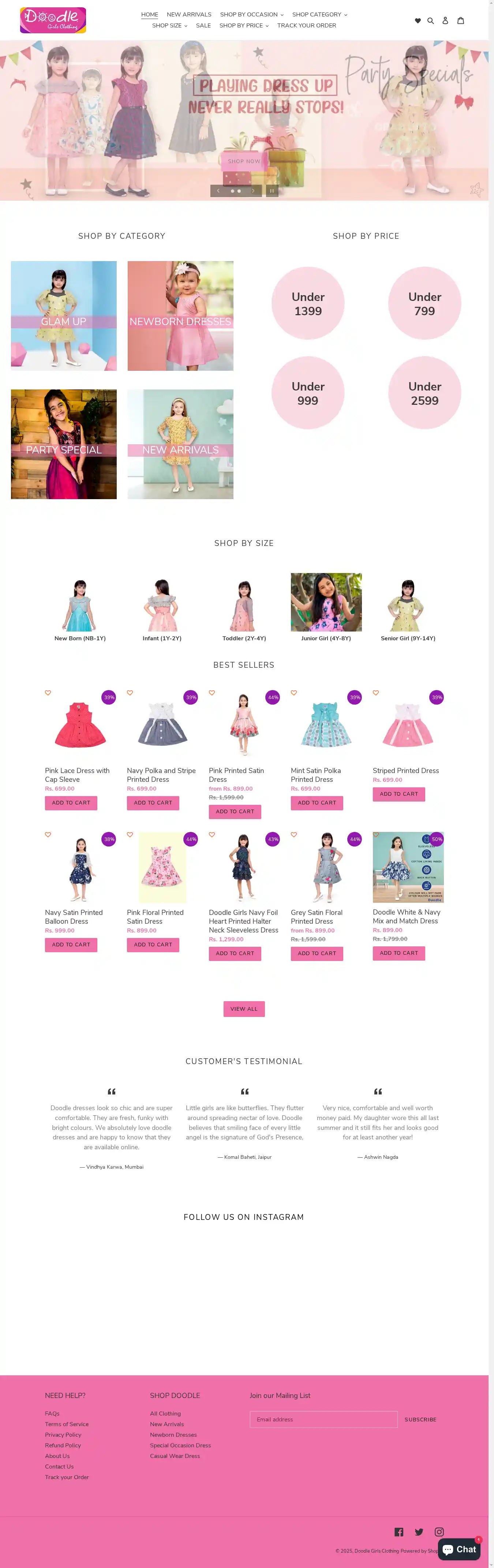The image size is (494, 1568).
Task: Open the New Arrivals menu item
Action: pyautogui.click(x=189, y=15)
